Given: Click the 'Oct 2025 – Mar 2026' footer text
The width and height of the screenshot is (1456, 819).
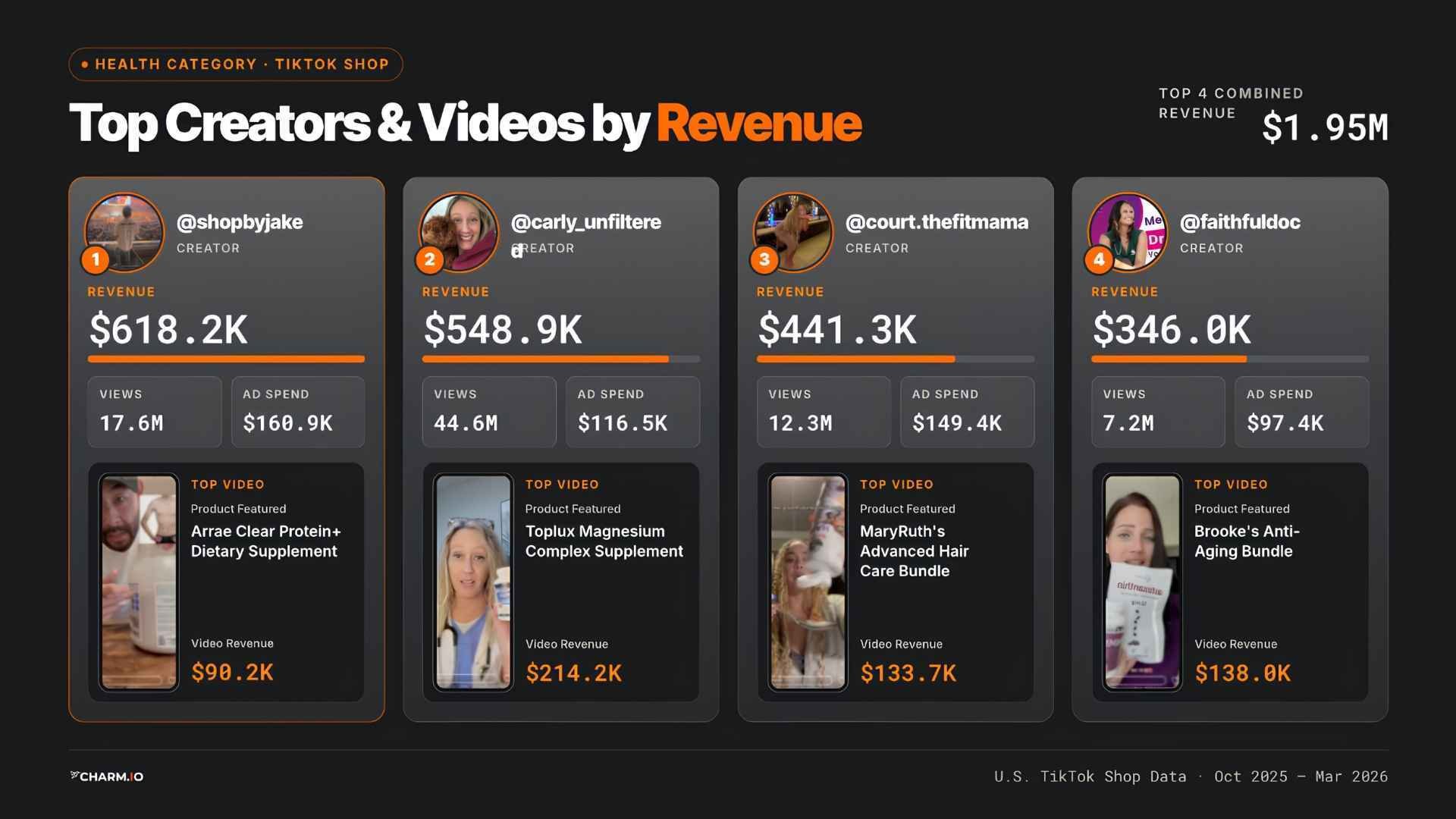Looking at the screenshot, I should pyautogui.click(x=1301, y=777).
